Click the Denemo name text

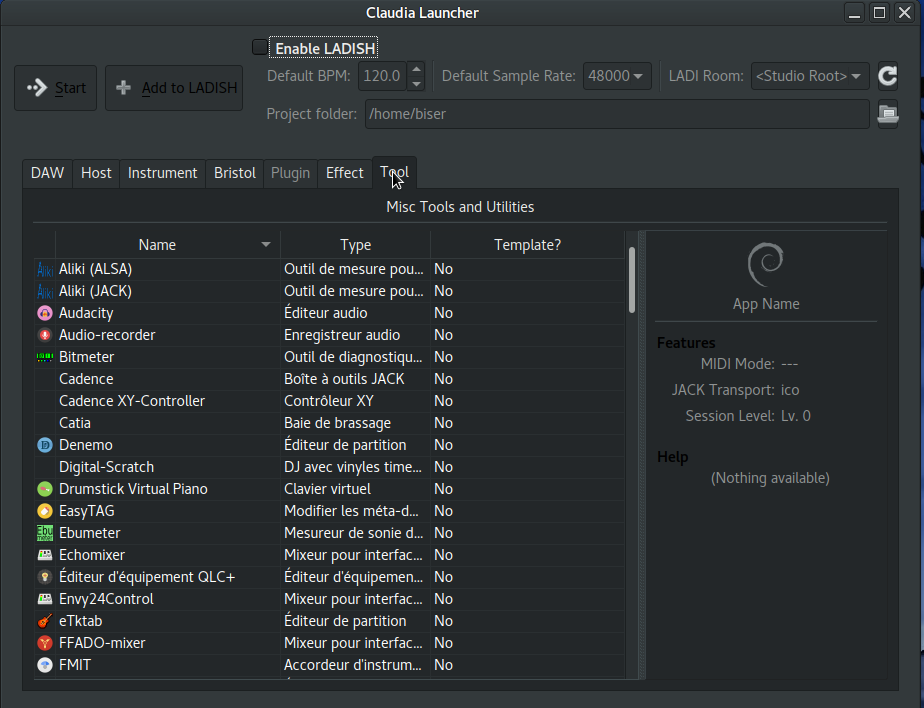86,445
